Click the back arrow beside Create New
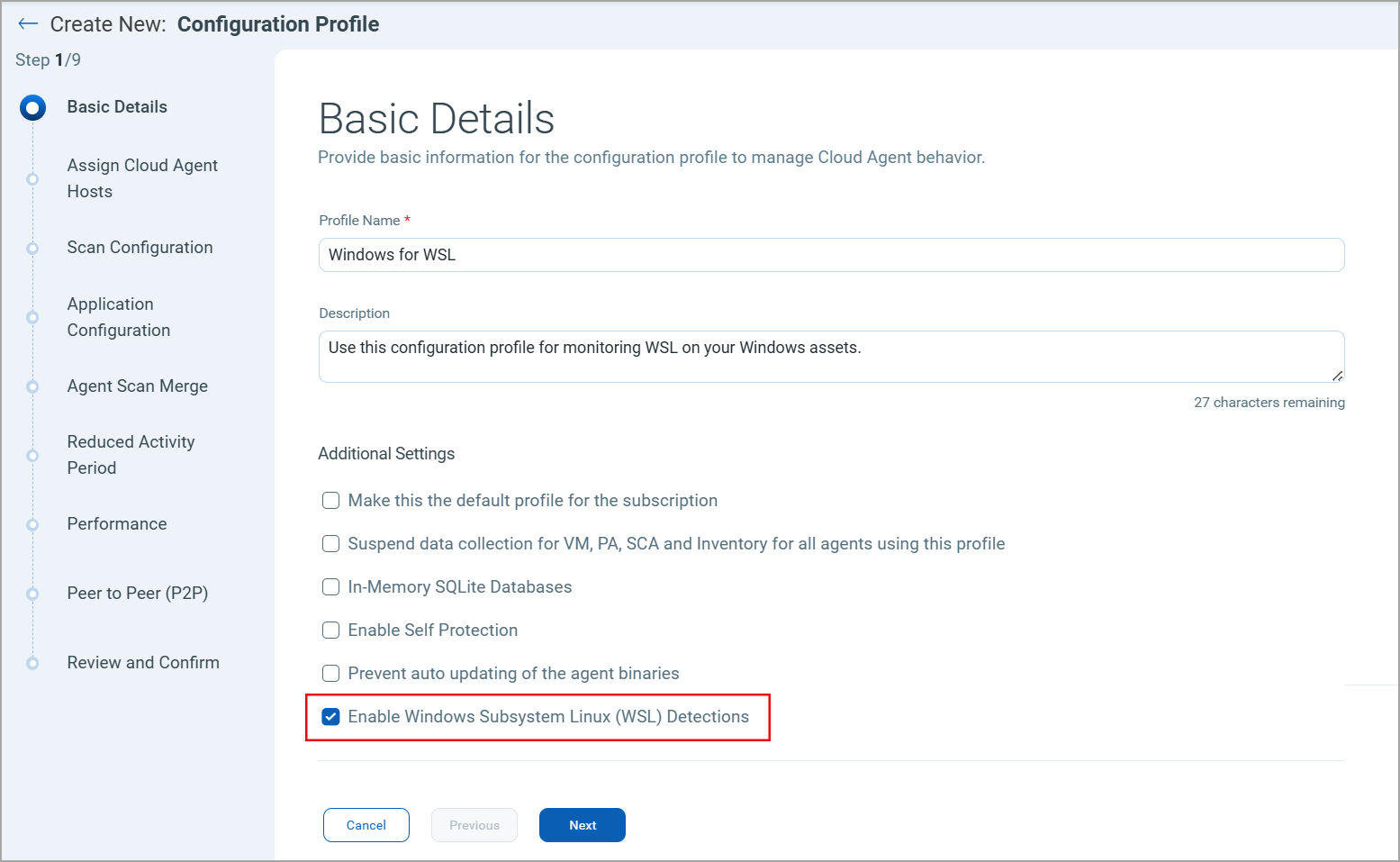This screenshot has height=862, width=1400. click(x=28, y=24)
